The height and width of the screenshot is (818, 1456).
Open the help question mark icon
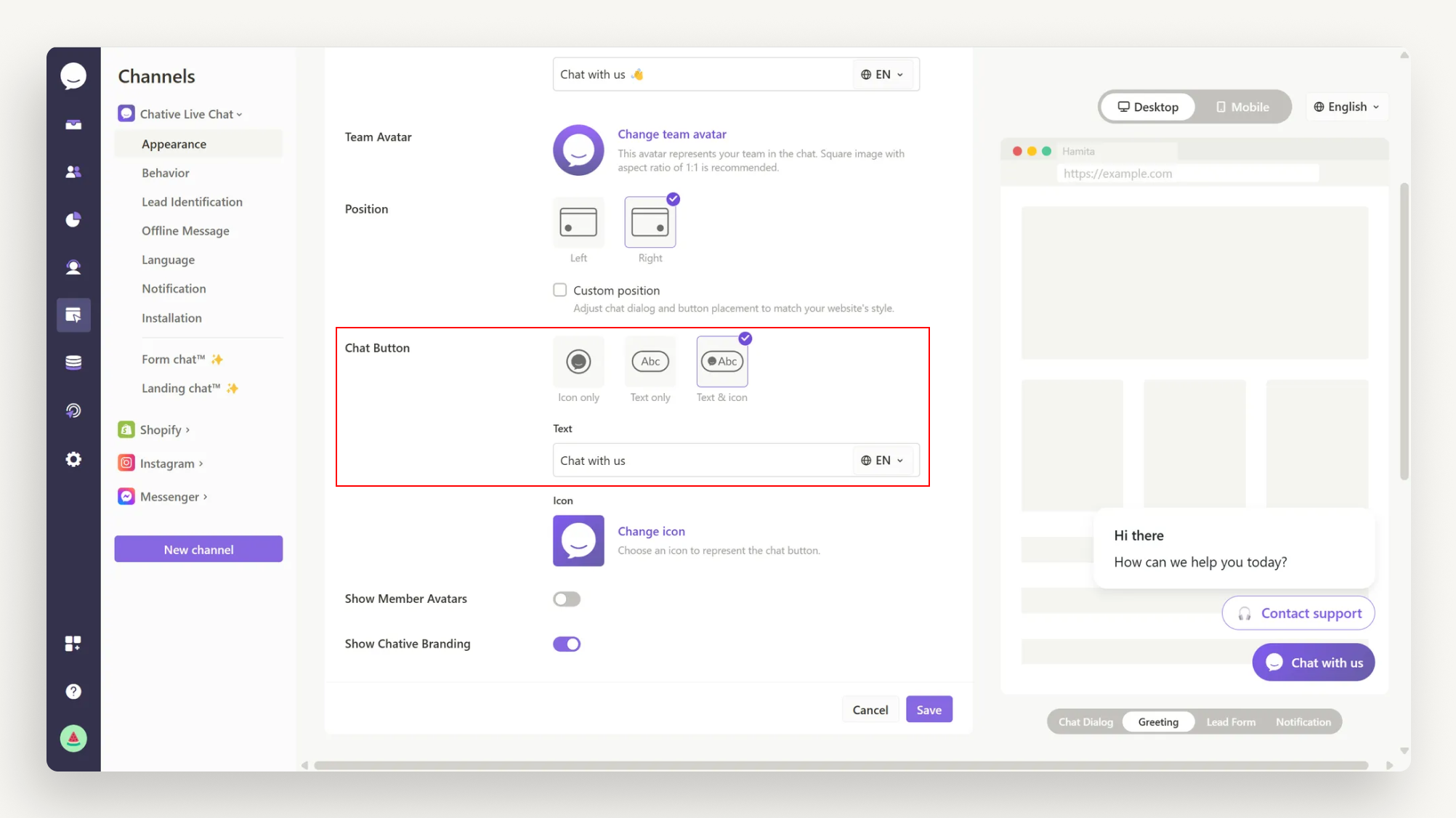(x=73, y=691)
